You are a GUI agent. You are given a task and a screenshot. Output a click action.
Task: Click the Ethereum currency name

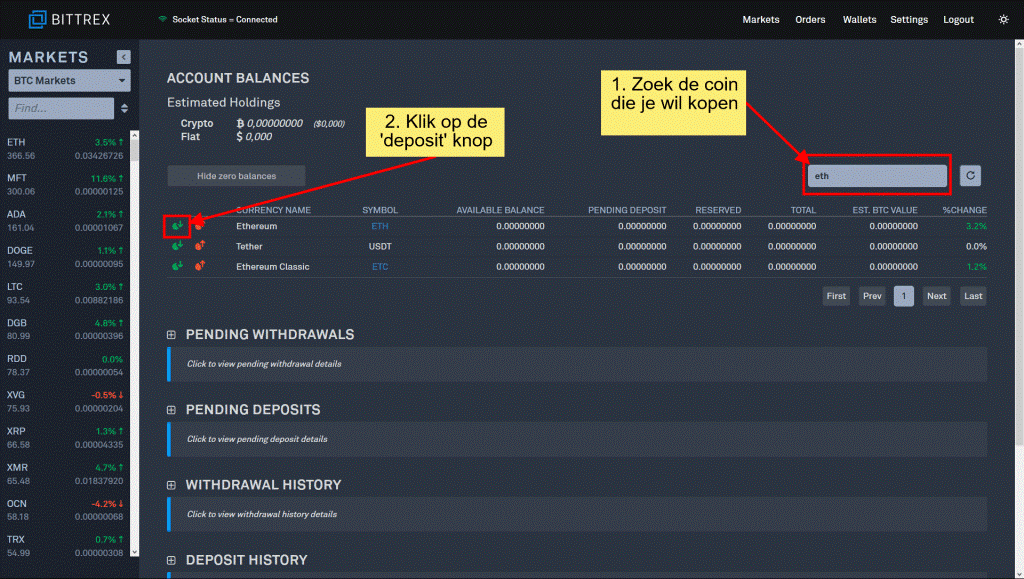[x=257, y=226]
